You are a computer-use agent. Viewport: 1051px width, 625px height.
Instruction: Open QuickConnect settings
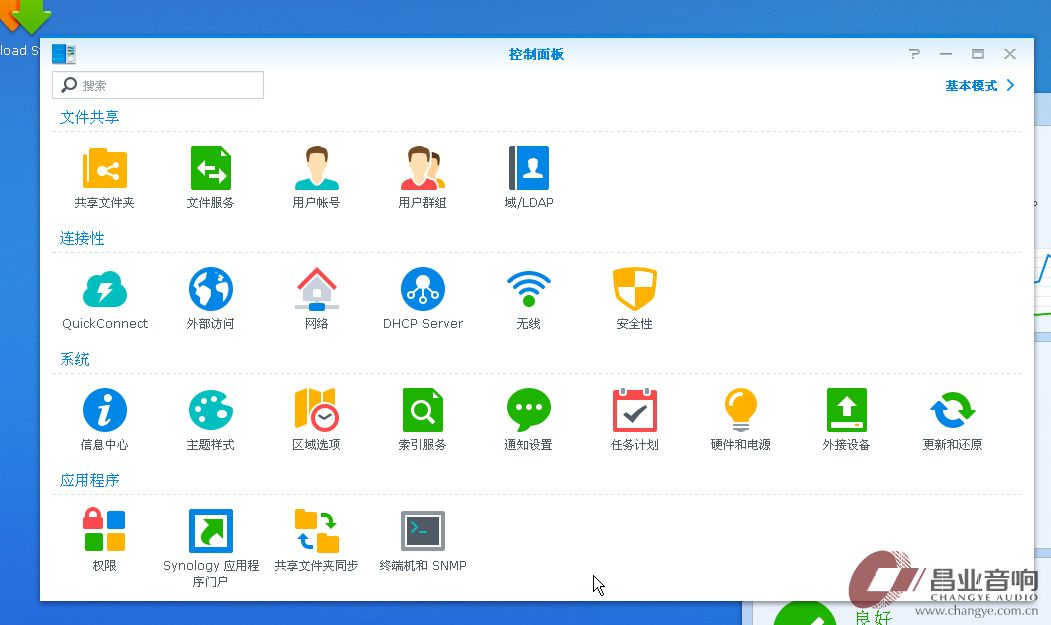click(105, 290)
